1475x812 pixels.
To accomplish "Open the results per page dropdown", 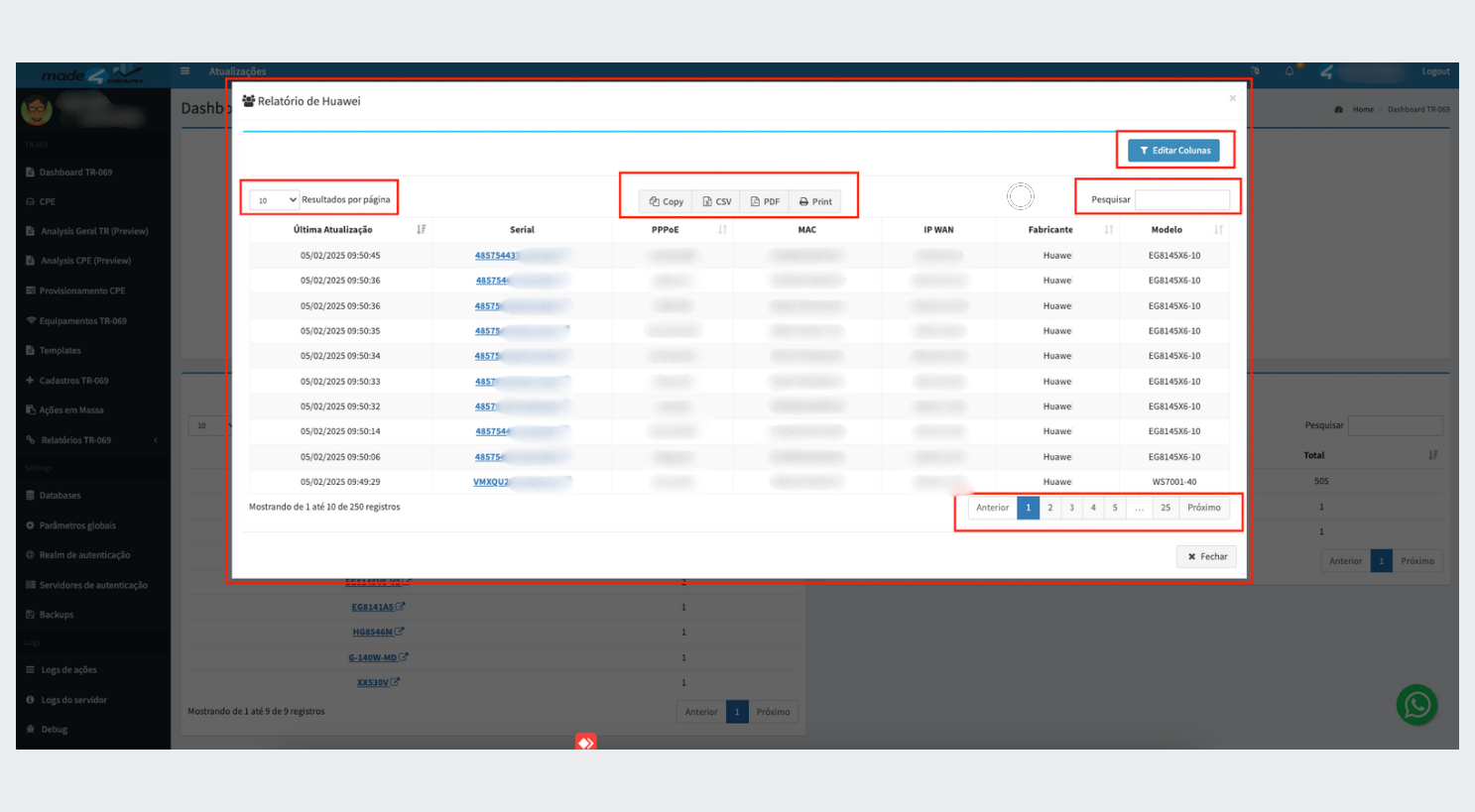I will [x=274, y=200].
